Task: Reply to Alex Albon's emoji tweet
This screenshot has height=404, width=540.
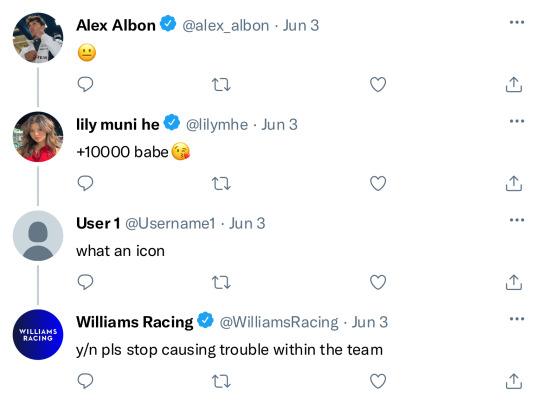Action: tap(85, 84)
